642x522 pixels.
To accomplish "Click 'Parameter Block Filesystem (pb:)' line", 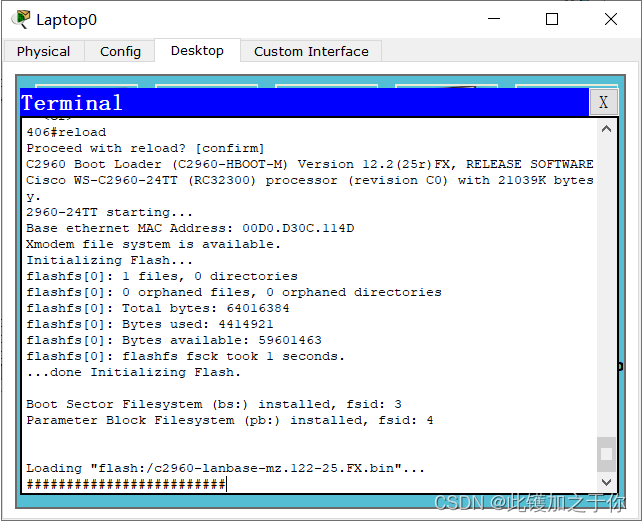I will [230, 420].
